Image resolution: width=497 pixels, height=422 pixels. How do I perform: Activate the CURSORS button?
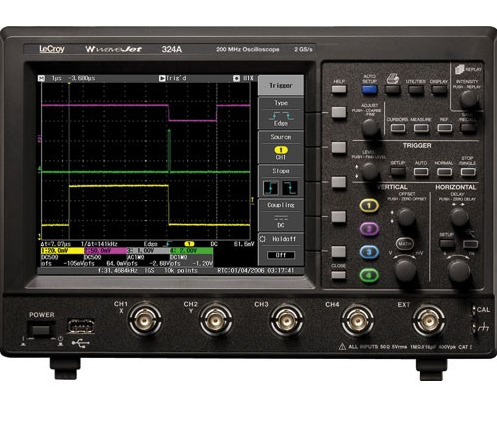point(398,128)
